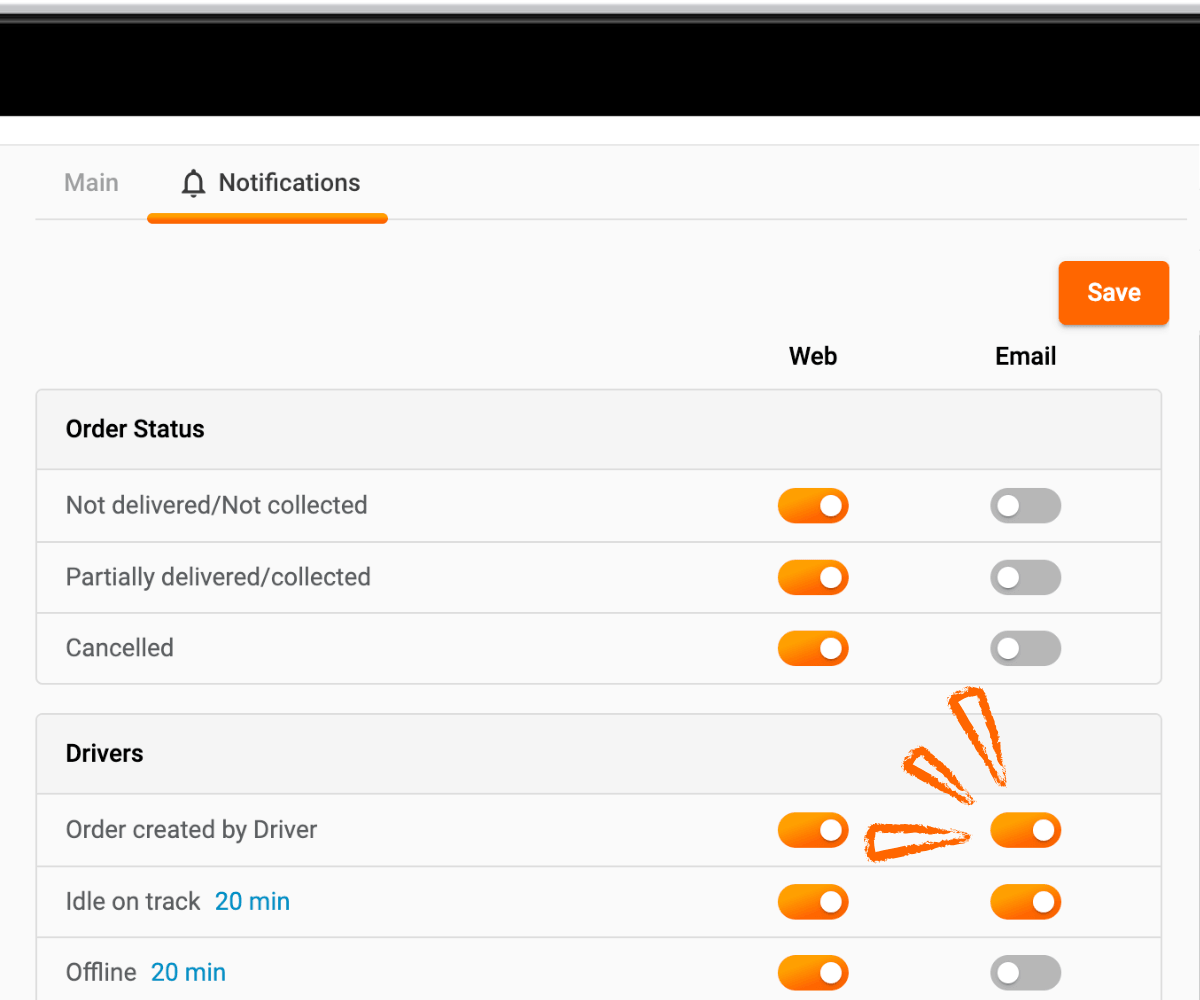Toggle Web notification for Offline
Viewport: 1200px width, 1000px height.
[x=813, y=972]
